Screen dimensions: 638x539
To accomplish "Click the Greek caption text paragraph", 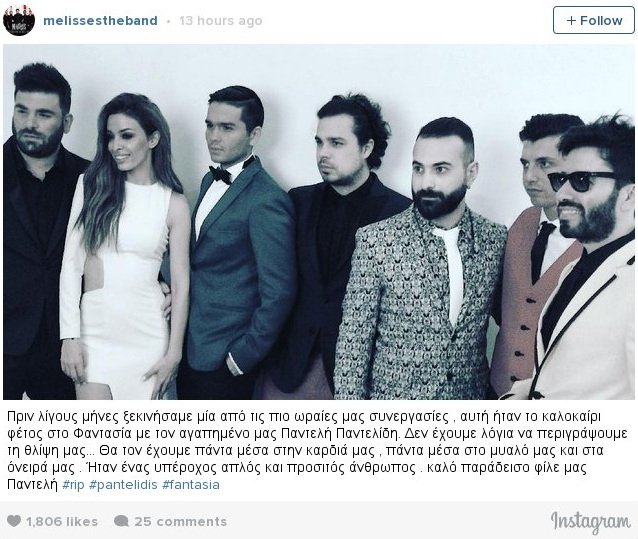I will (x=317, y=451).
